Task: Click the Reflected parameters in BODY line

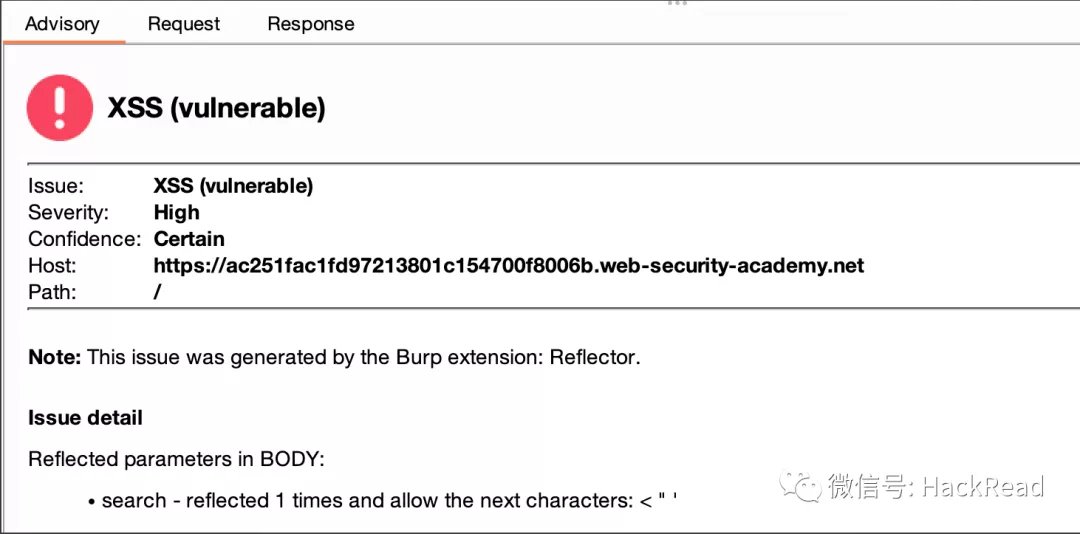Action: tap(177, 460)
